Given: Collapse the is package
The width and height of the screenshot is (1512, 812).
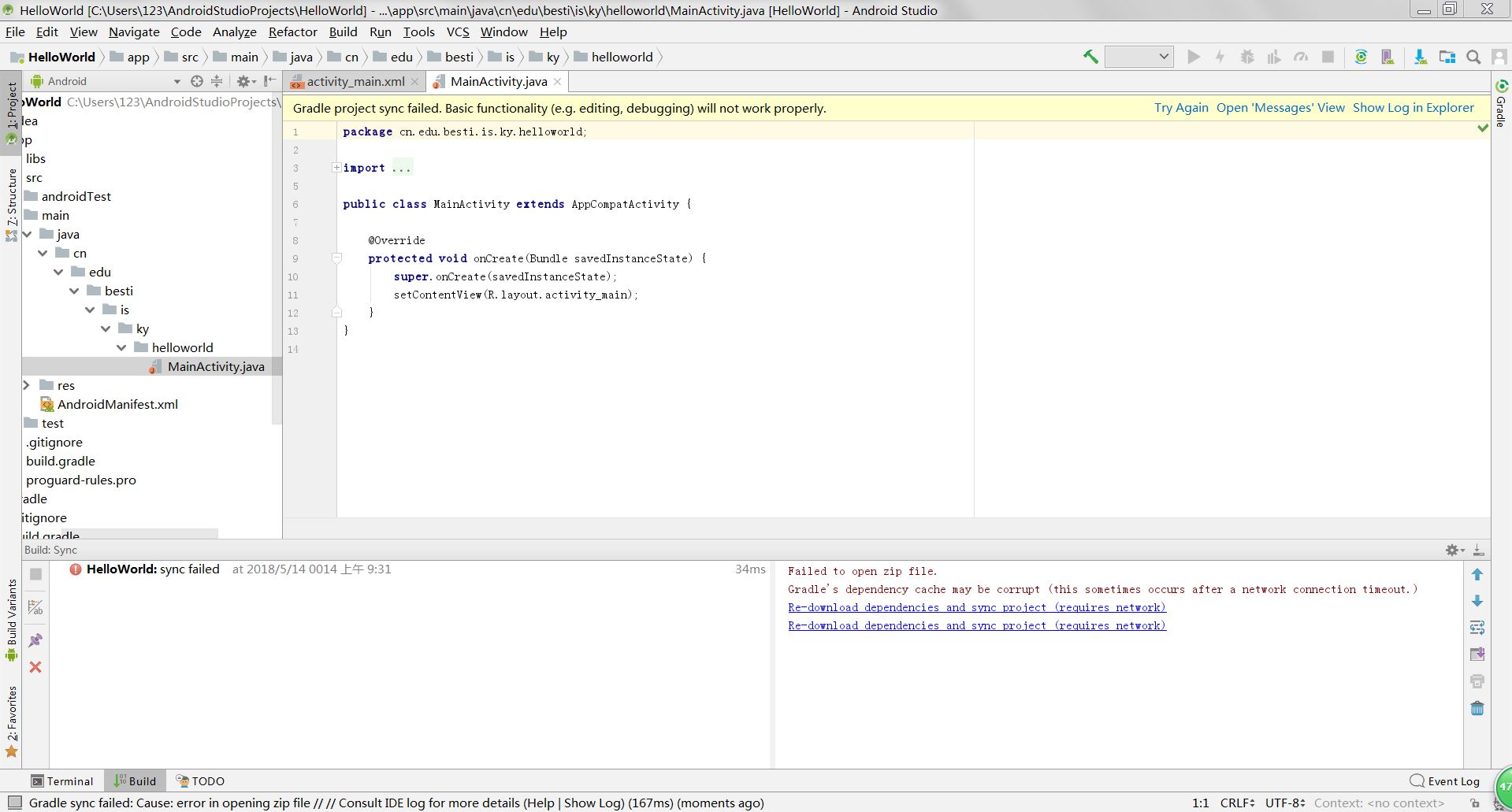Looking at the screenshot, I should pos(90,310).
